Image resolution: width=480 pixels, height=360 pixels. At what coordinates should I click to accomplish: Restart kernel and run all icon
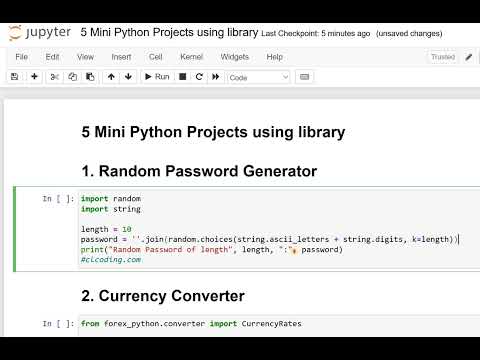(x=216, y=77)
